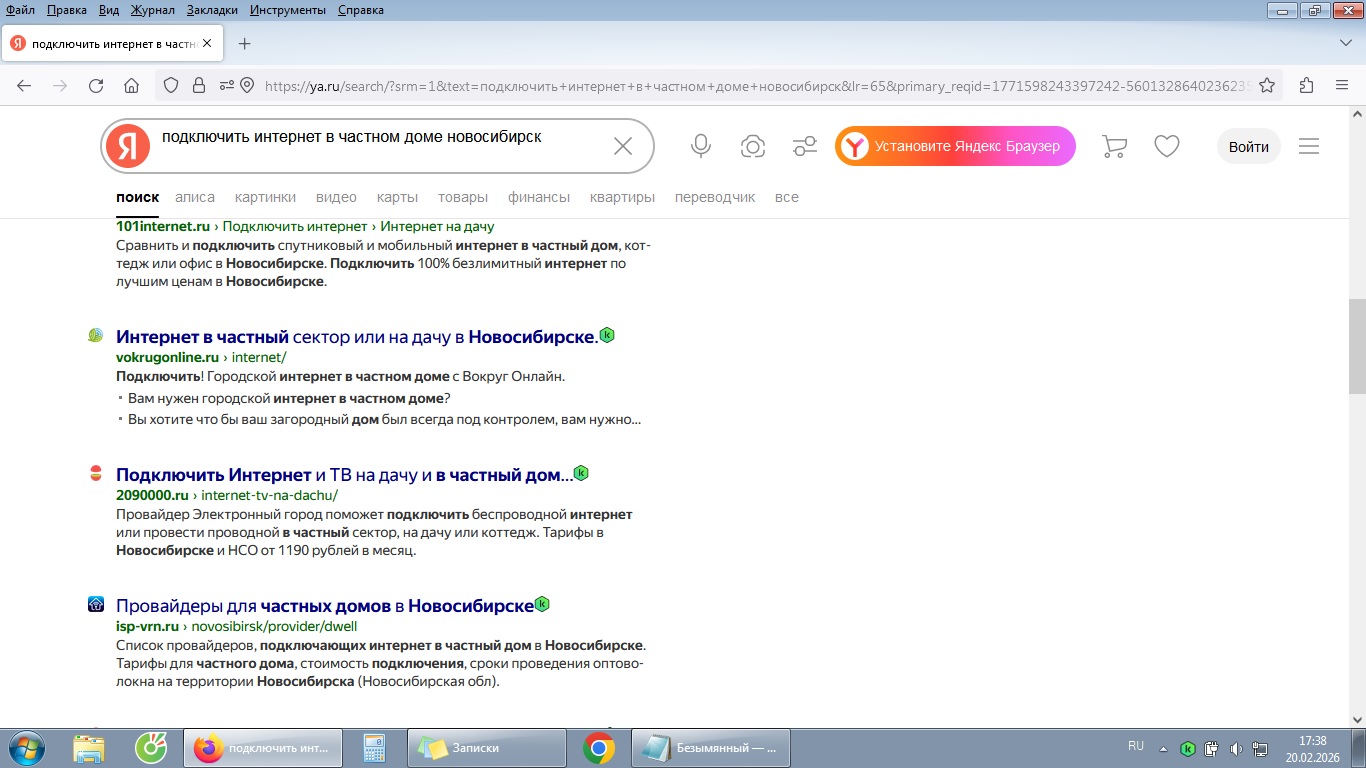Reload the current page

(x=96, y=85)
